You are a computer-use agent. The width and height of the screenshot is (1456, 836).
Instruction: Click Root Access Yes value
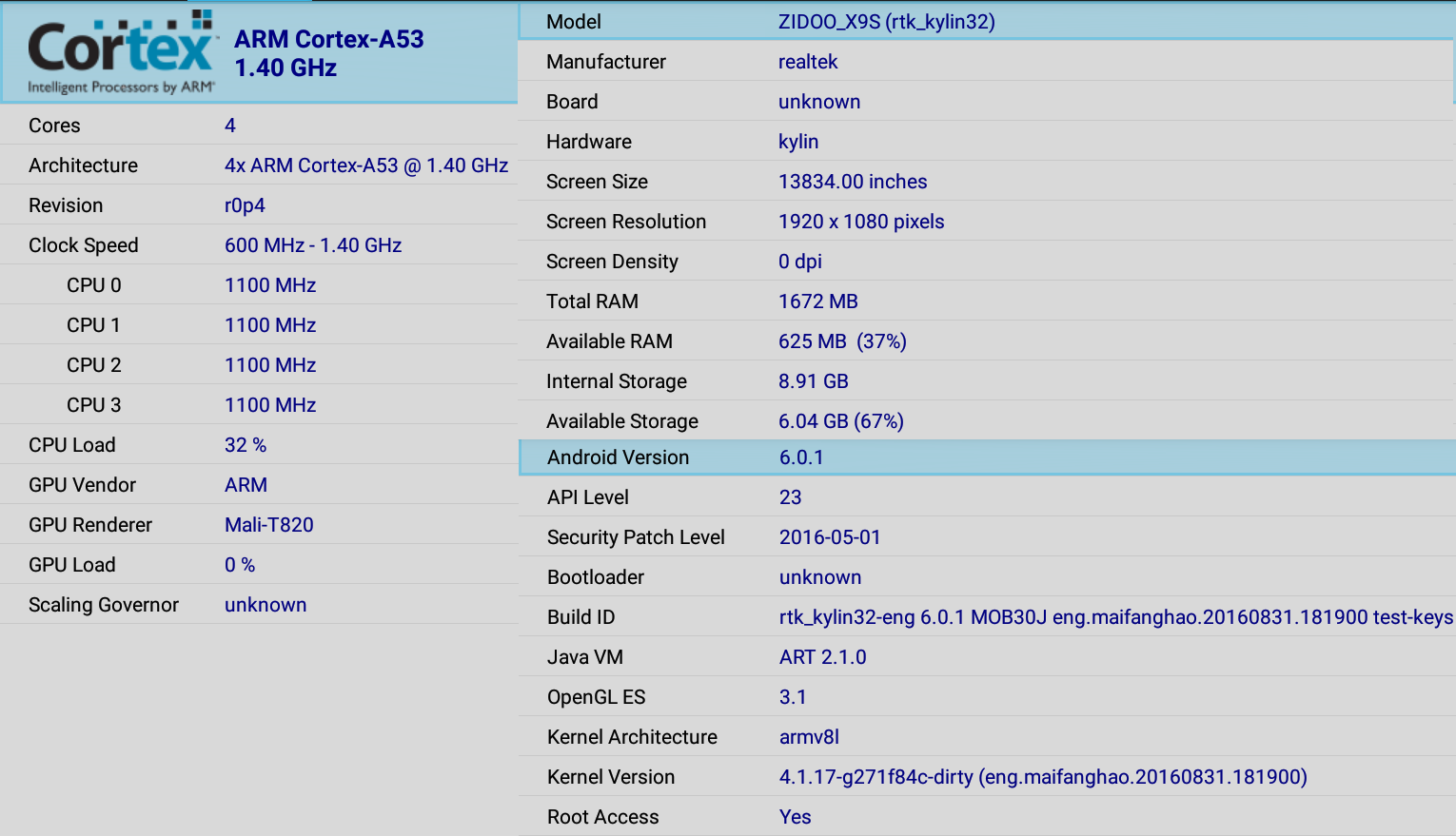coord(796,817)
